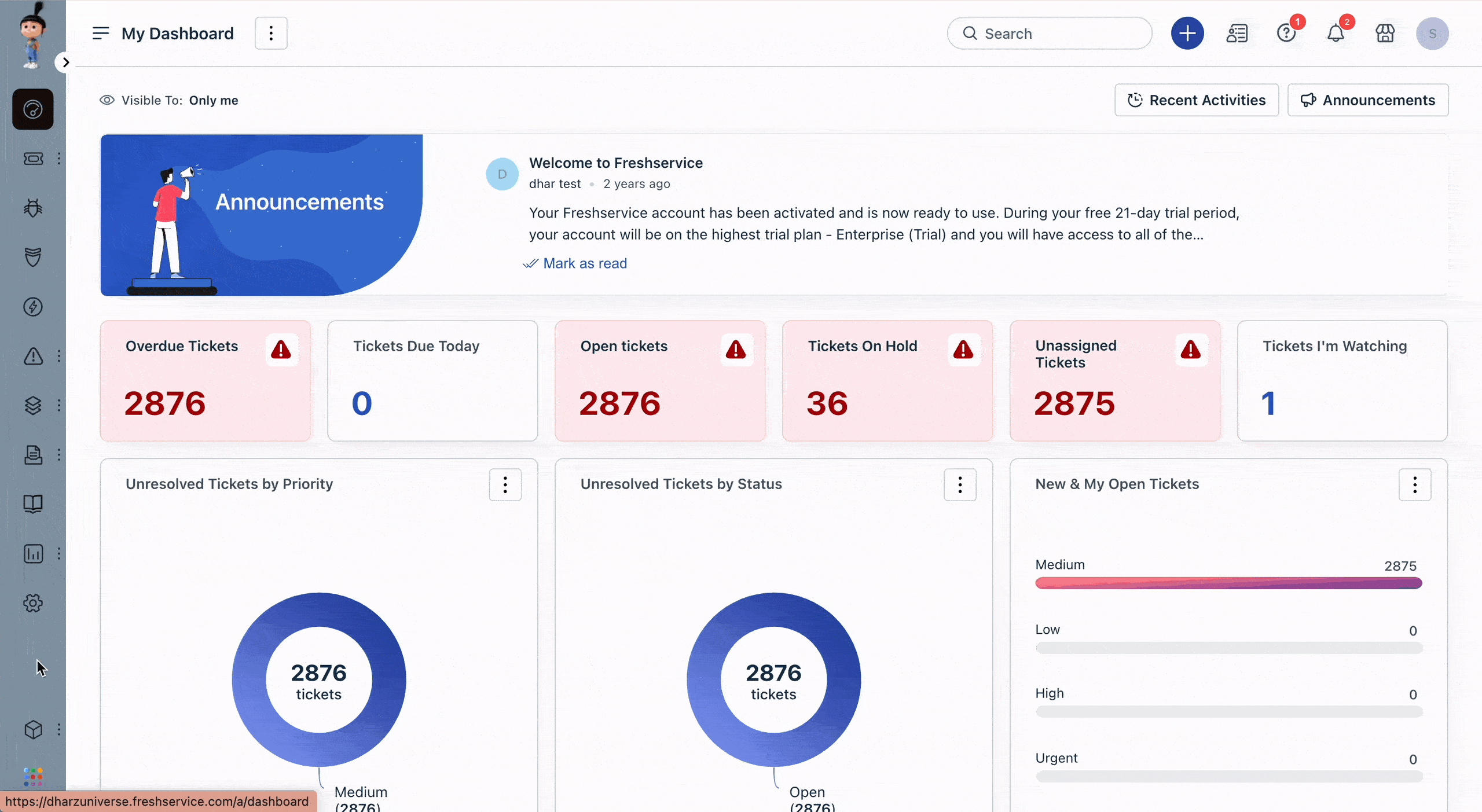The image size is (1482, 812).
Task: Expand the collapsed sidebar with chevron arrow
Action: pyautogui.click(x=65, y=63)
